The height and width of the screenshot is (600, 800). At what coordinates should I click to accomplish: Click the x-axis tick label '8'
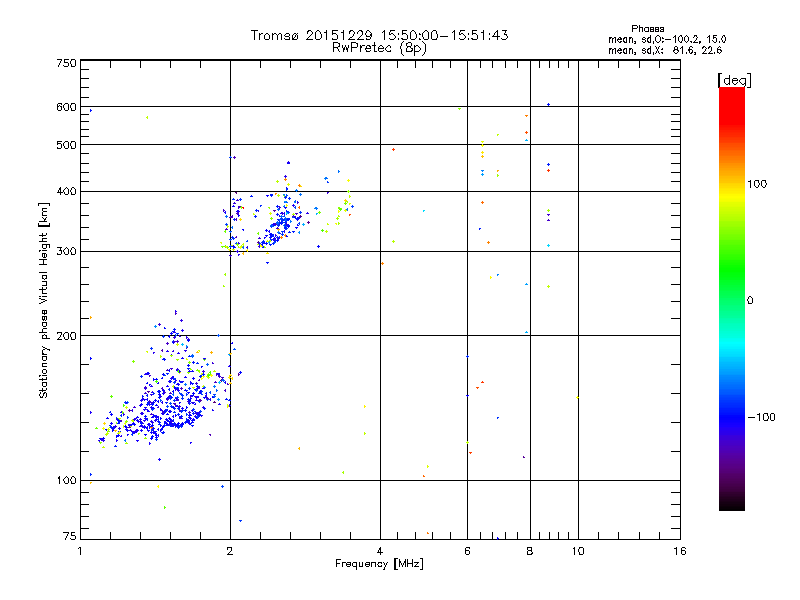(530, 551)
